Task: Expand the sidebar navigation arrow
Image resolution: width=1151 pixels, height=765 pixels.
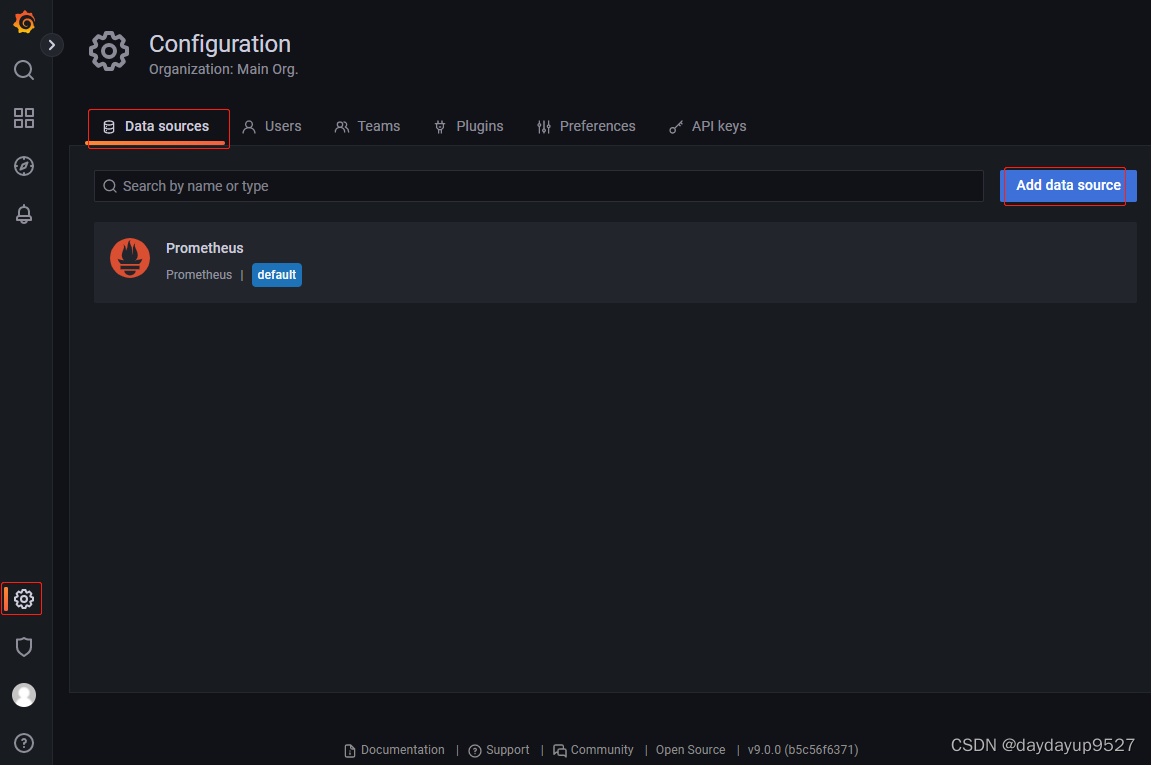Action: point(52,45)
